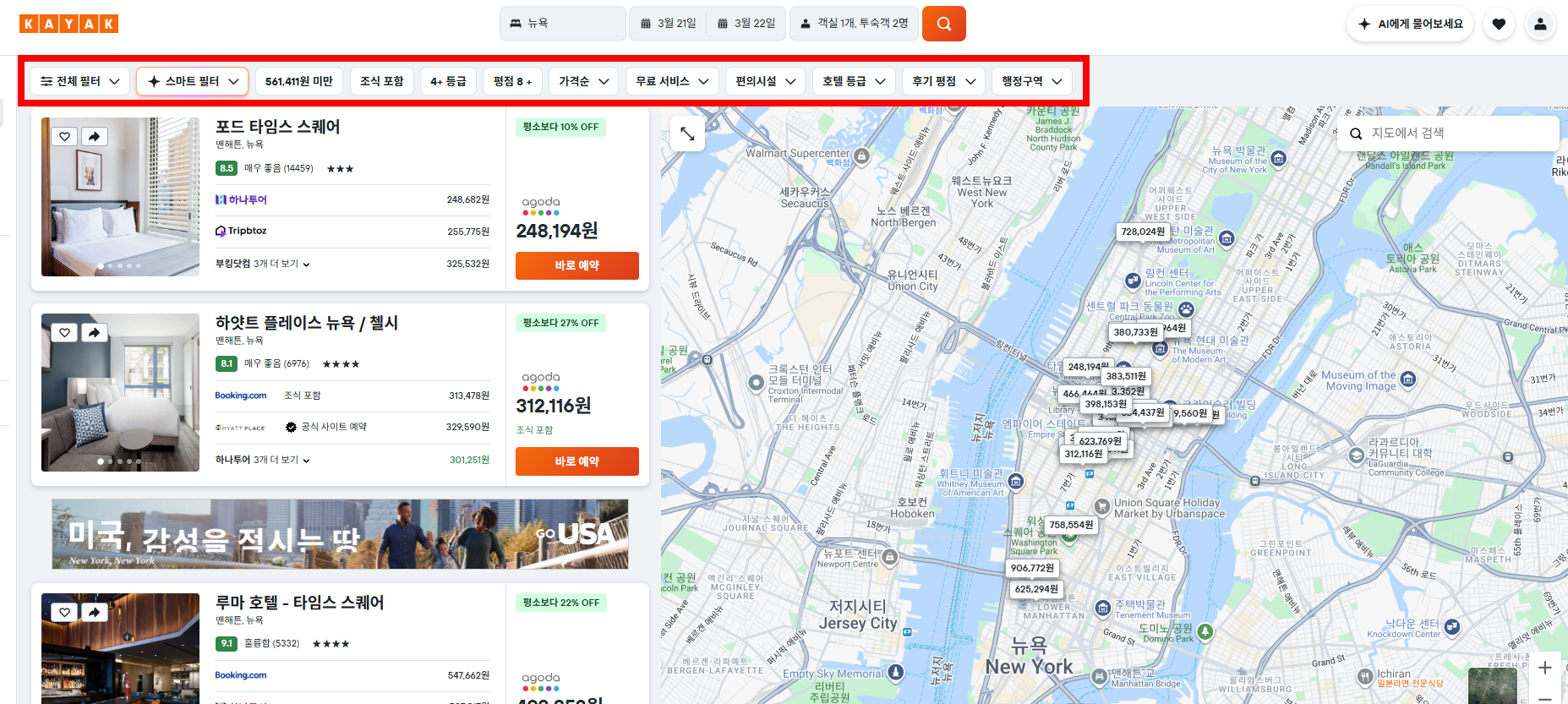Viewport: 1568px width, 704px height.
Task: Select map price marker 380,733원
Action: click(1135, 332)
